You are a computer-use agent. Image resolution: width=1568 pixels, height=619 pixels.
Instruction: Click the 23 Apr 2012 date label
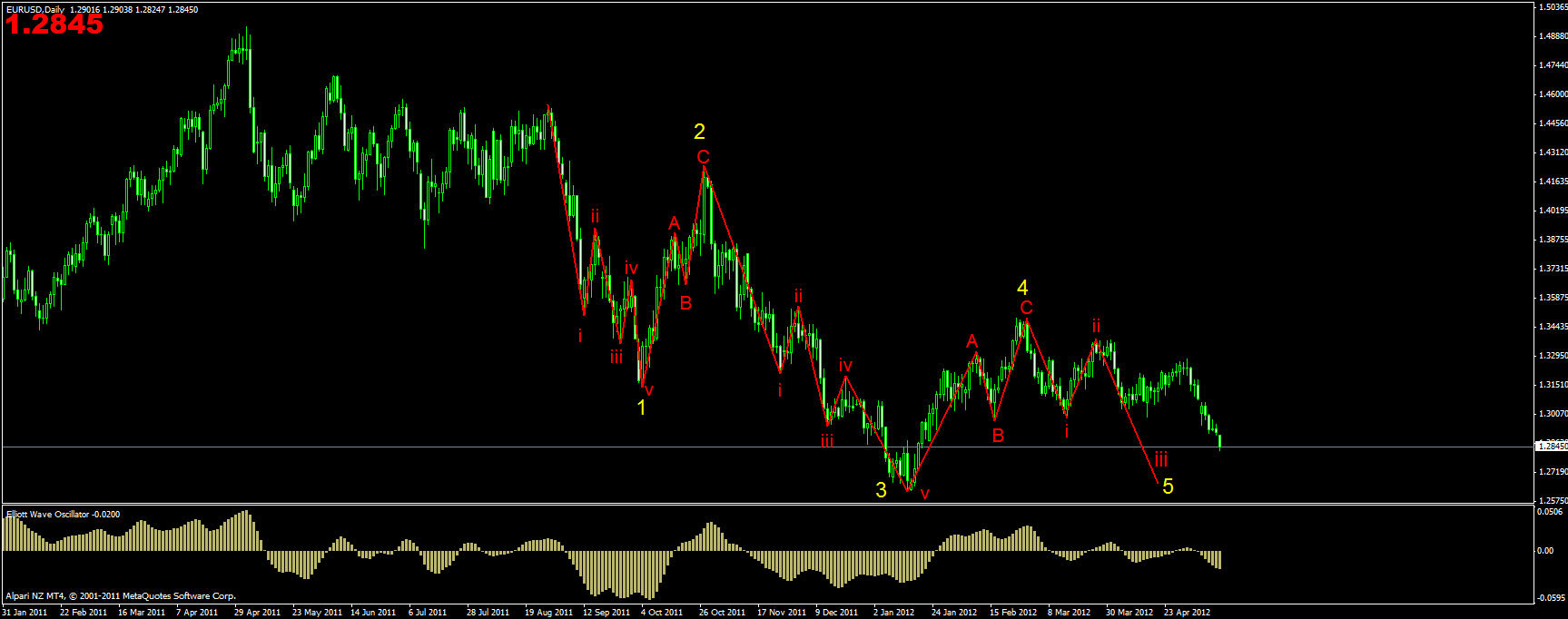(x=1188, y=613)
